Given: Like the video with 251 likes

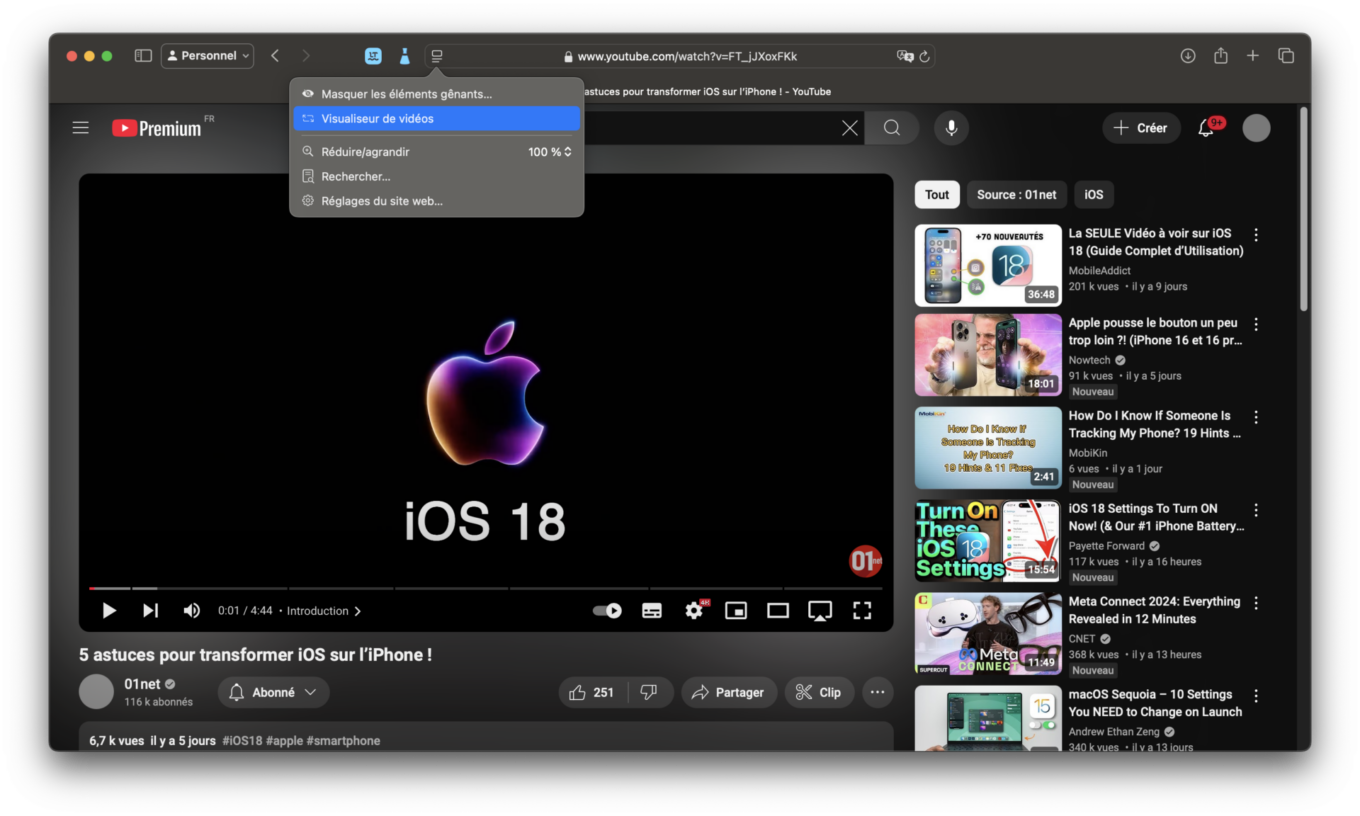Looking at the screenshot, I should click(592, 692).
